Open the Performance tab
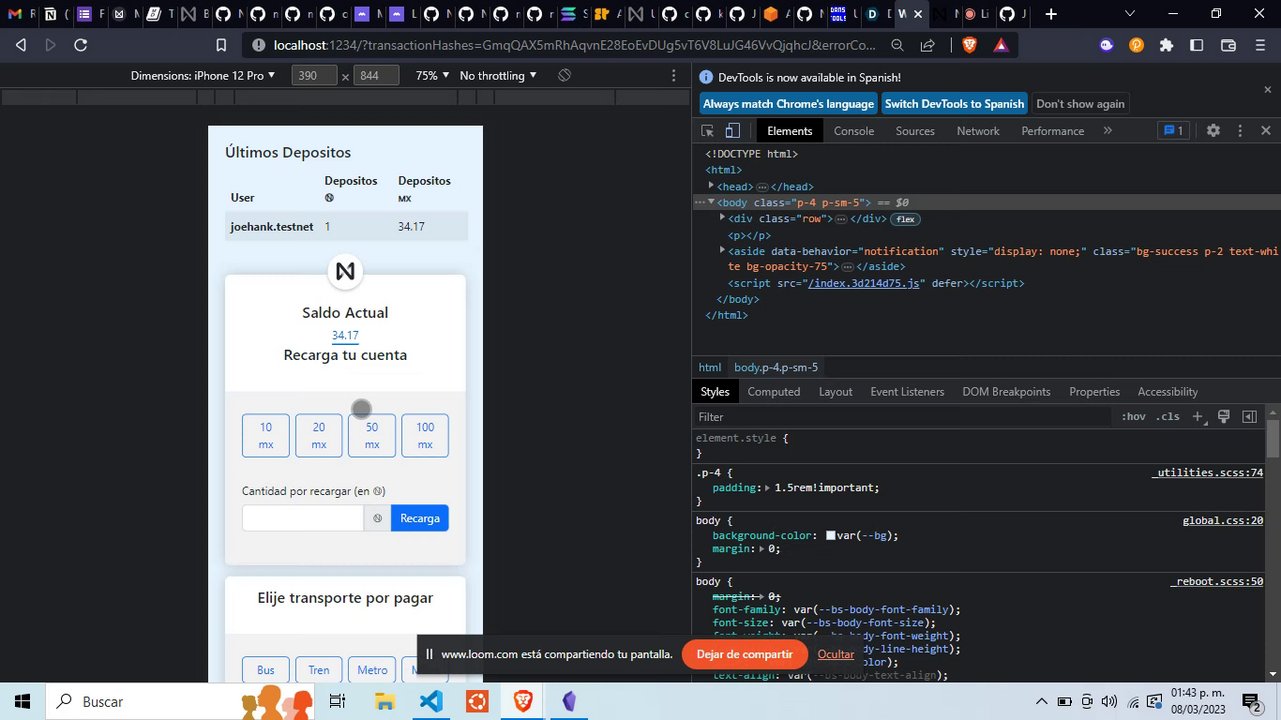 click(1053, 131)
